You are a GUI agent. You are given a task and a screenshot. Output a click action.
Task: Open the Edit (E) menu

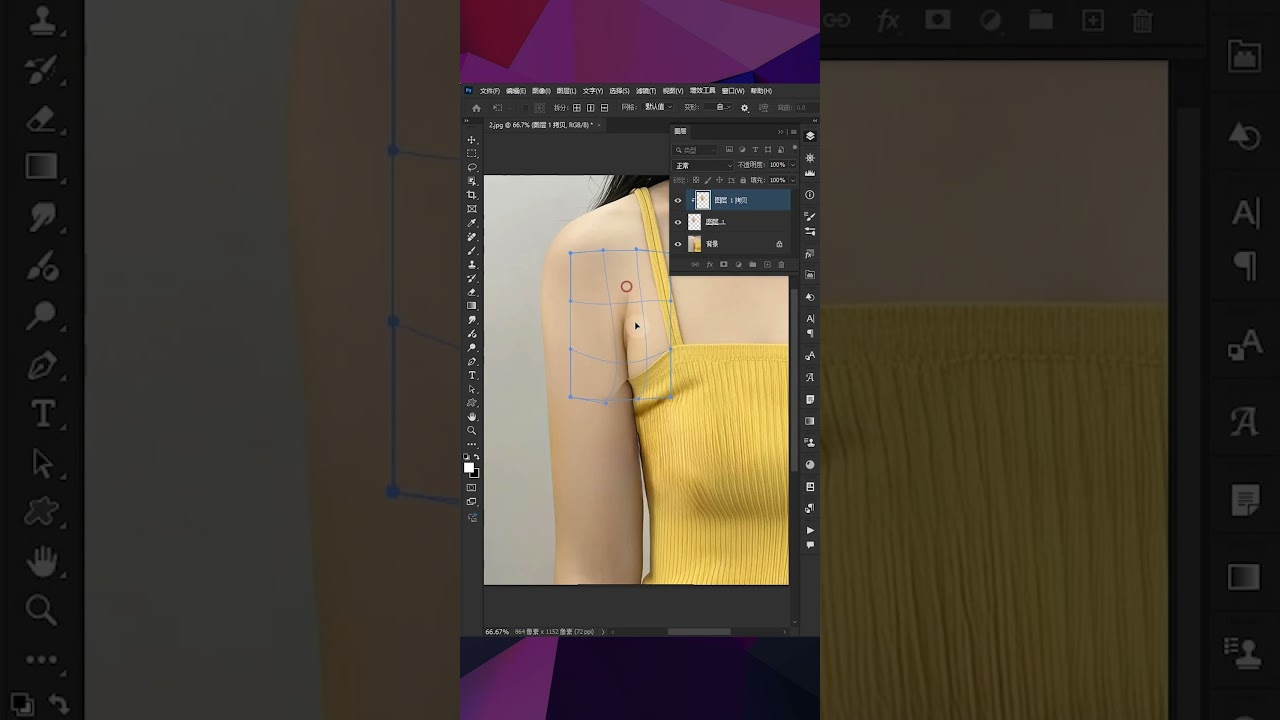point(516,91)
